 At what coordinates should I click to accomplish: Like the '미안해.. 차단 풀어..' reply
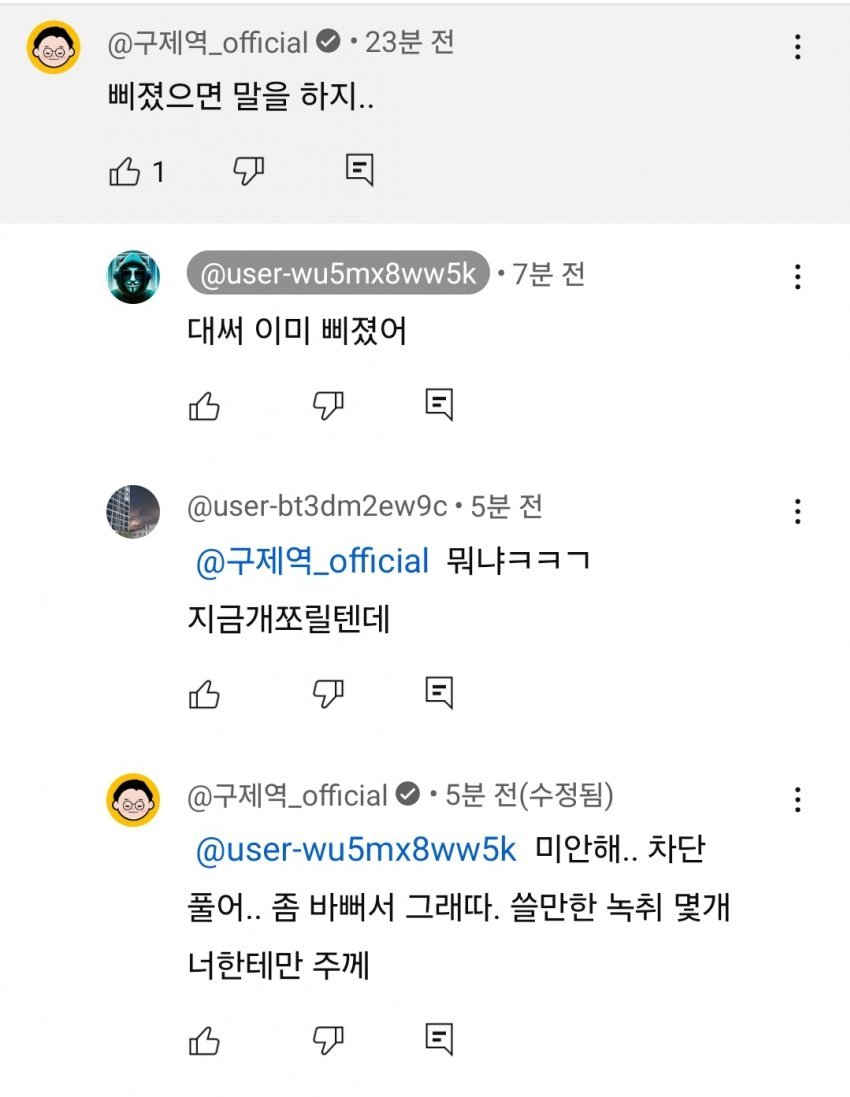204,1040
